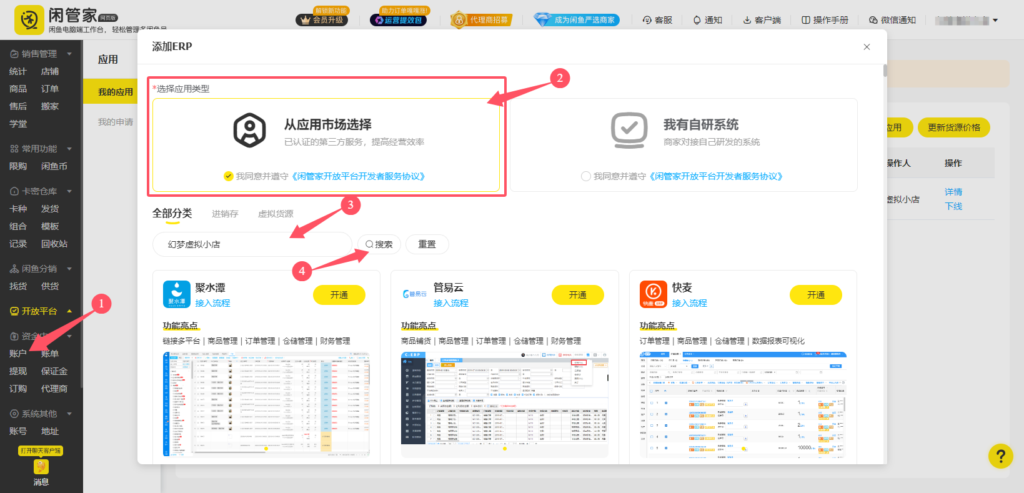Click the 下线 link in table

(x=953, y=206)
